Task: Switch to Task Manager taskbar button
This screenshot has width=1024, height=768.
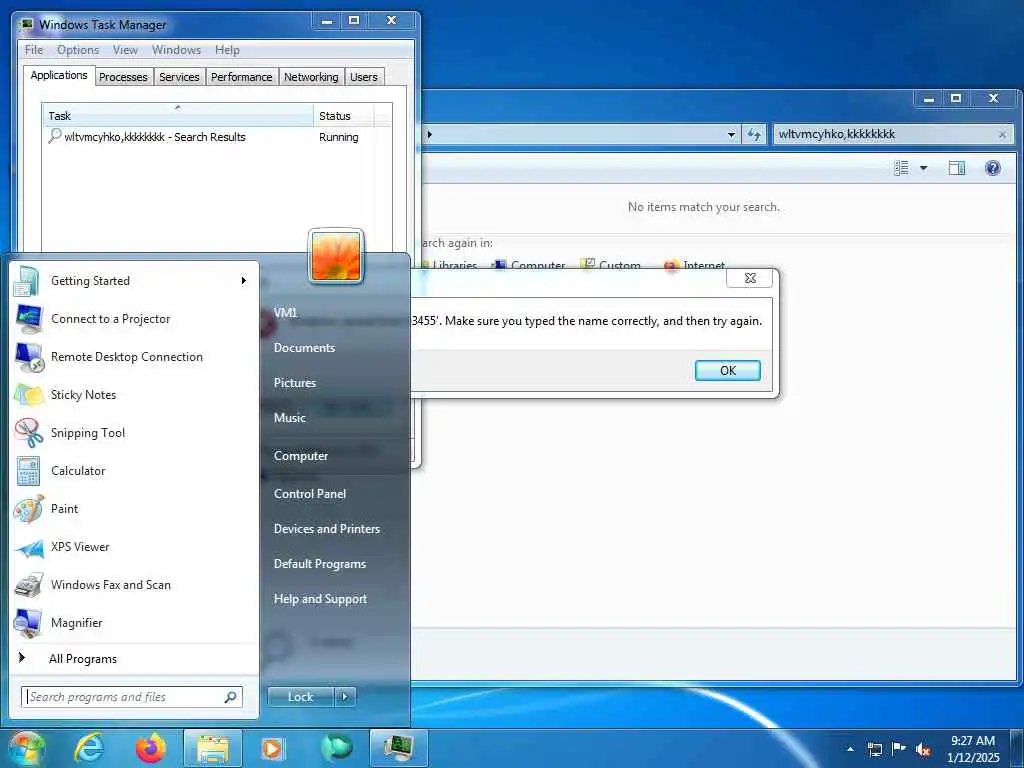Action: point(398,748)
